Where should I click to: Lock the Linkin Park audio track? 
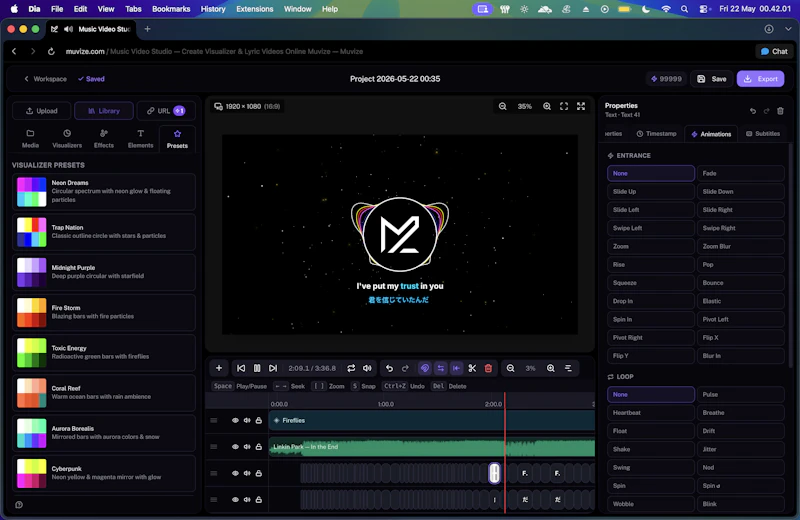point(259,447)
